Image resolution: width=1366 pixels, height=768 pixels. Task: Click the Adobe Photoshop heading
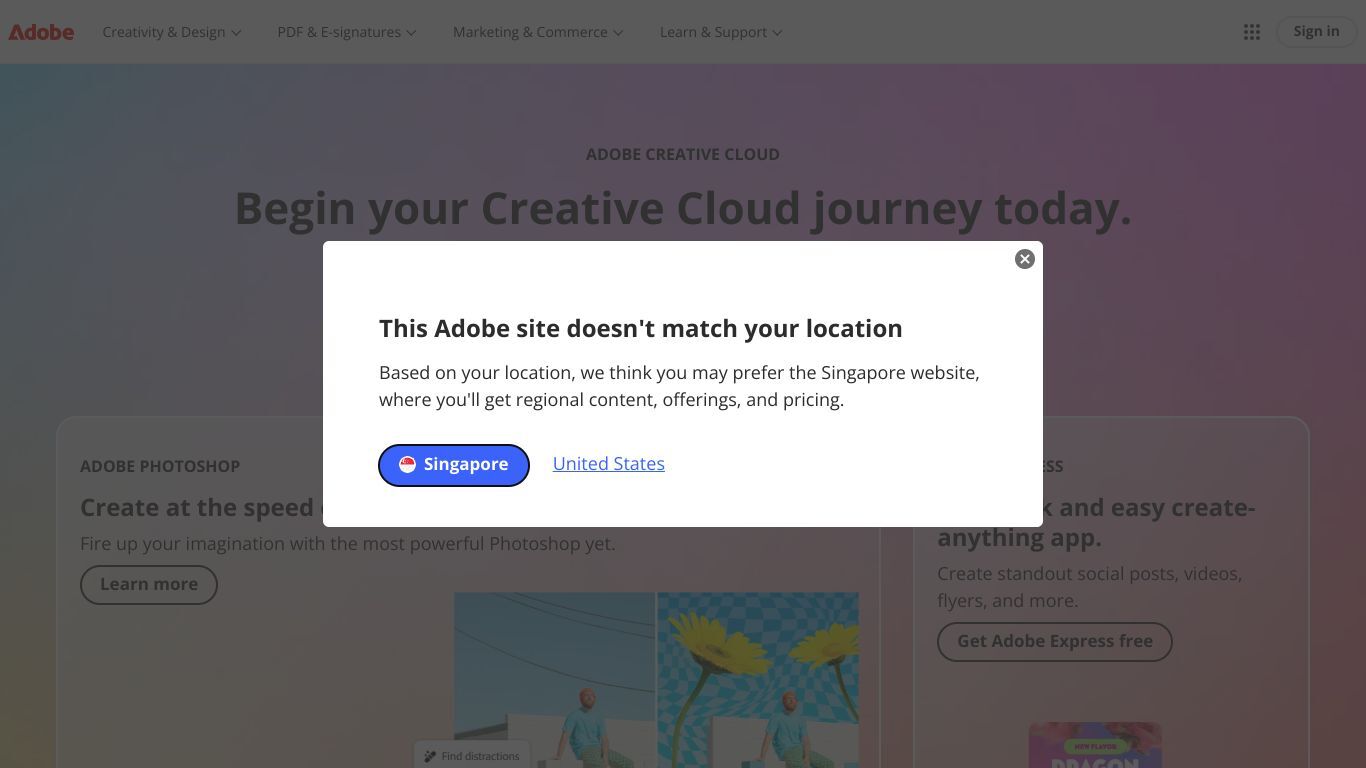coord(160,466)
